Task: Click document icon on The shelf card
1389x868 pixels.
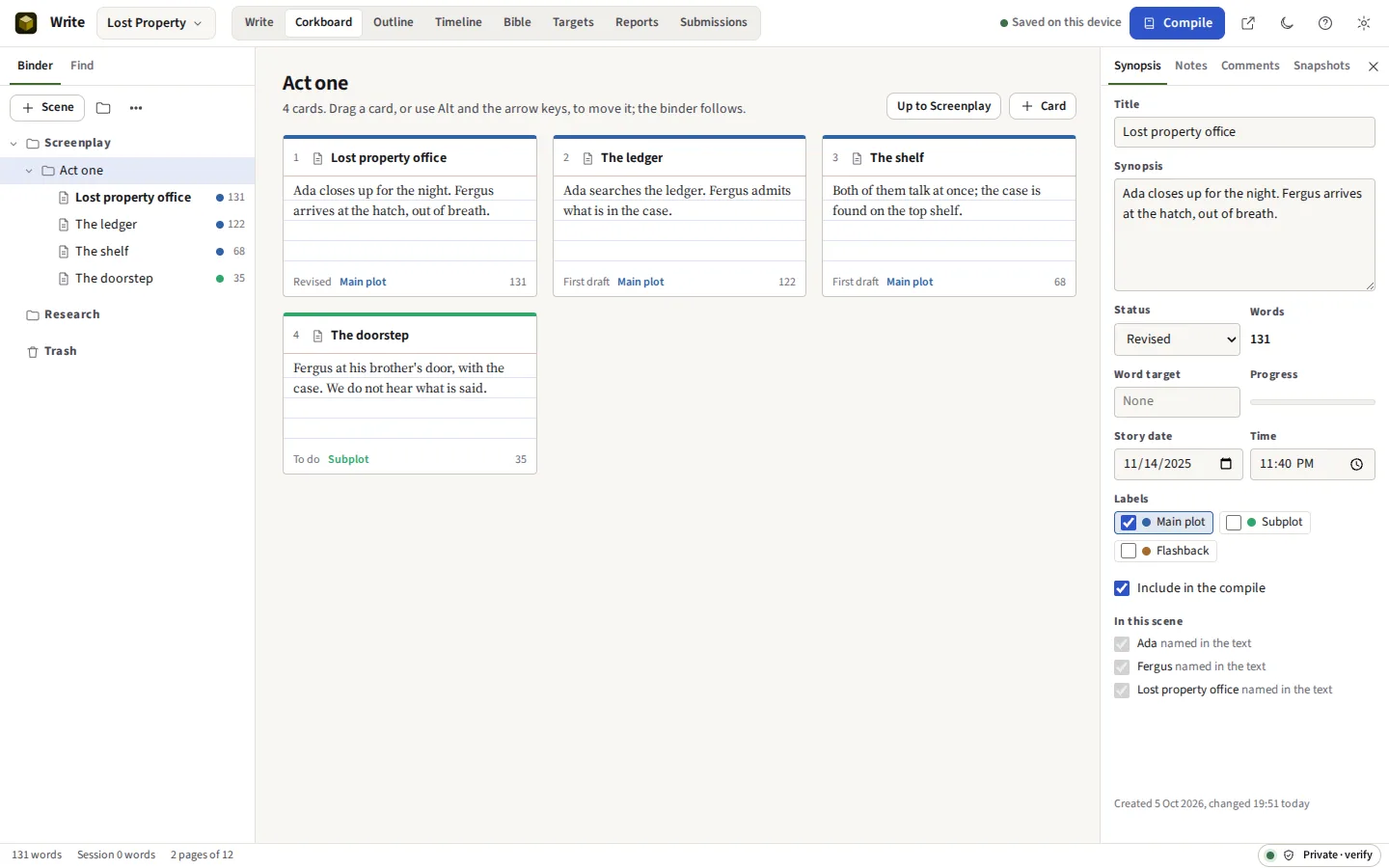Action: [857, 158]
